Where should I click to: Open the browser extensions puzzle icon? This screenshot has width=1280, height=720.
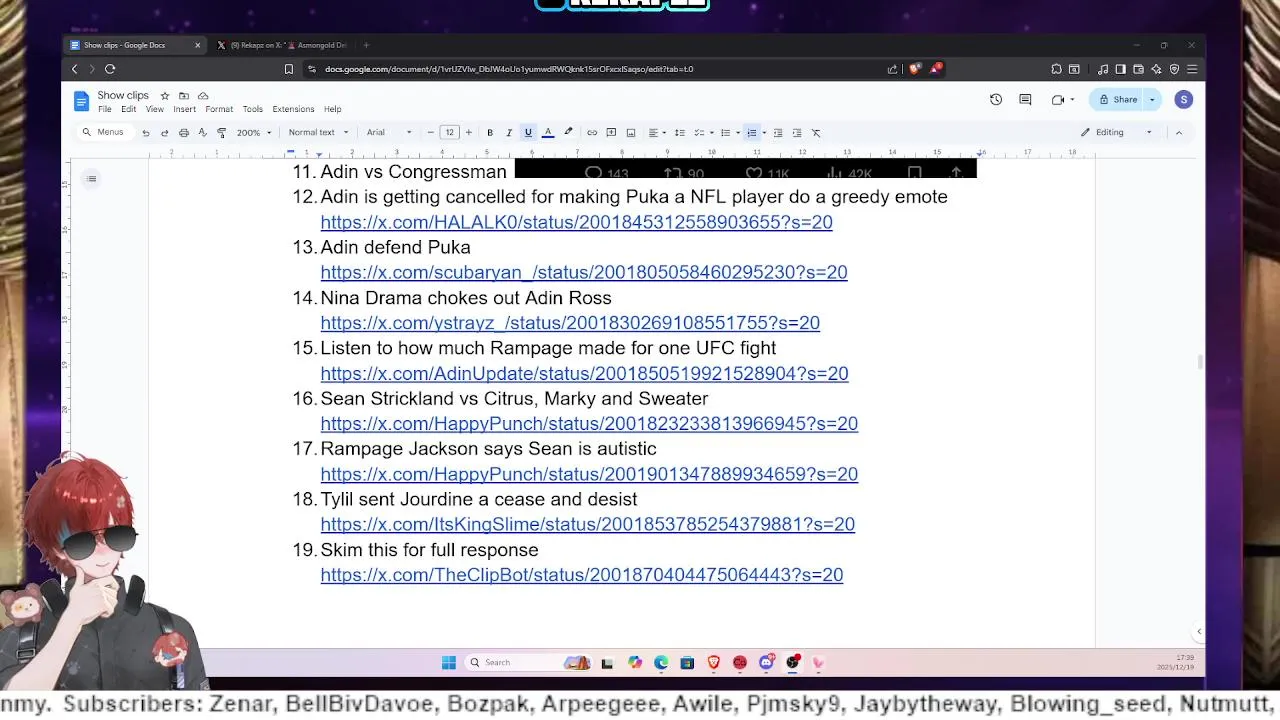[1056, 69]
